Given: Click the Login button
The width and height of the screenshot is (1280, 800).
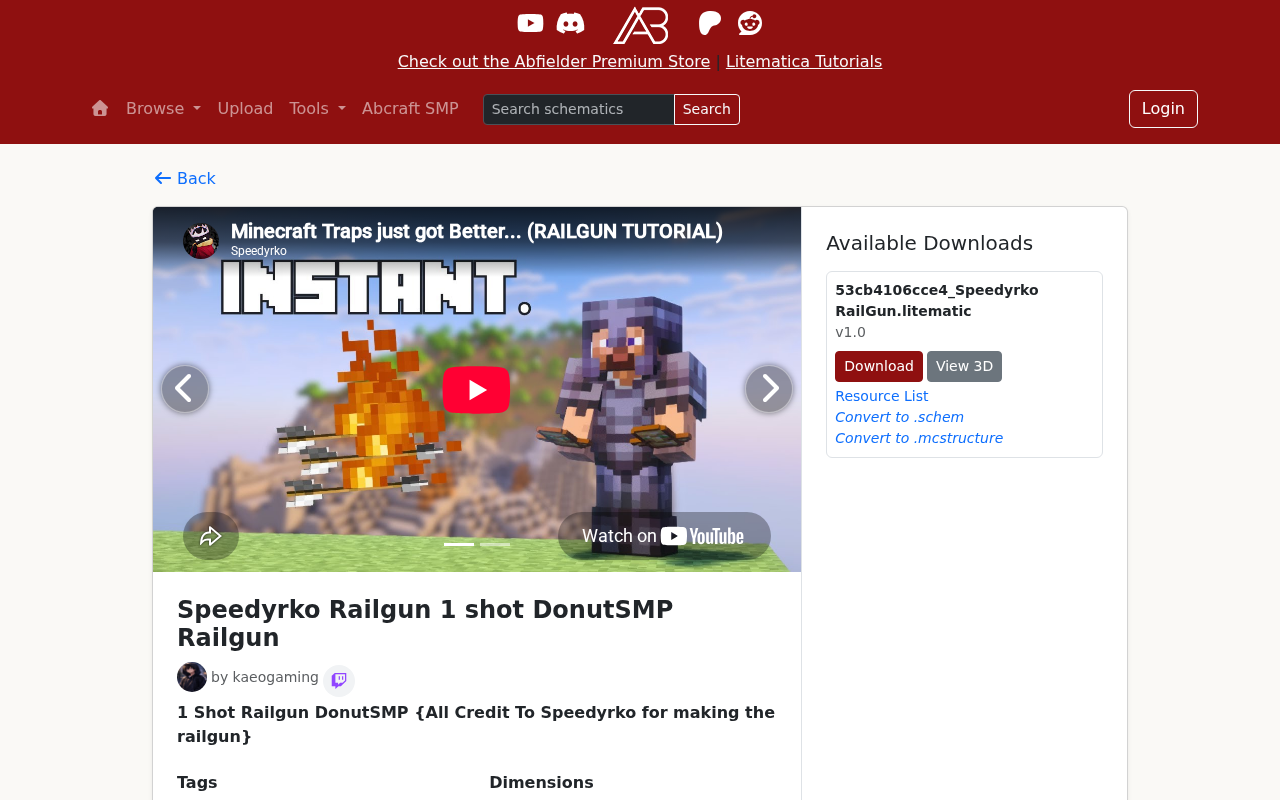Looking at the screenshot, I should pyautogui.click(x=1163, y=109).
